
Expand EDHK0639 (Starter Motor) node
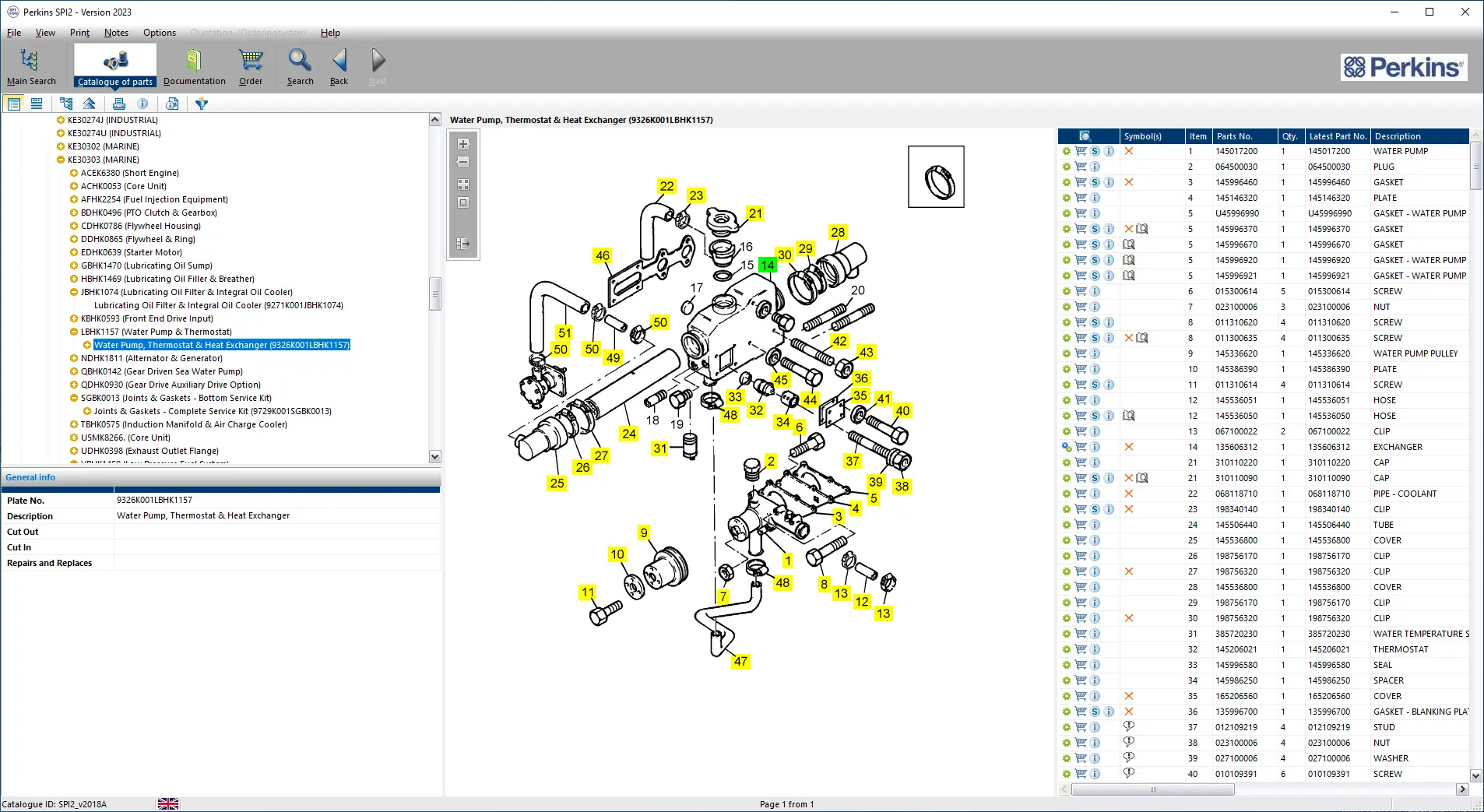74,252
